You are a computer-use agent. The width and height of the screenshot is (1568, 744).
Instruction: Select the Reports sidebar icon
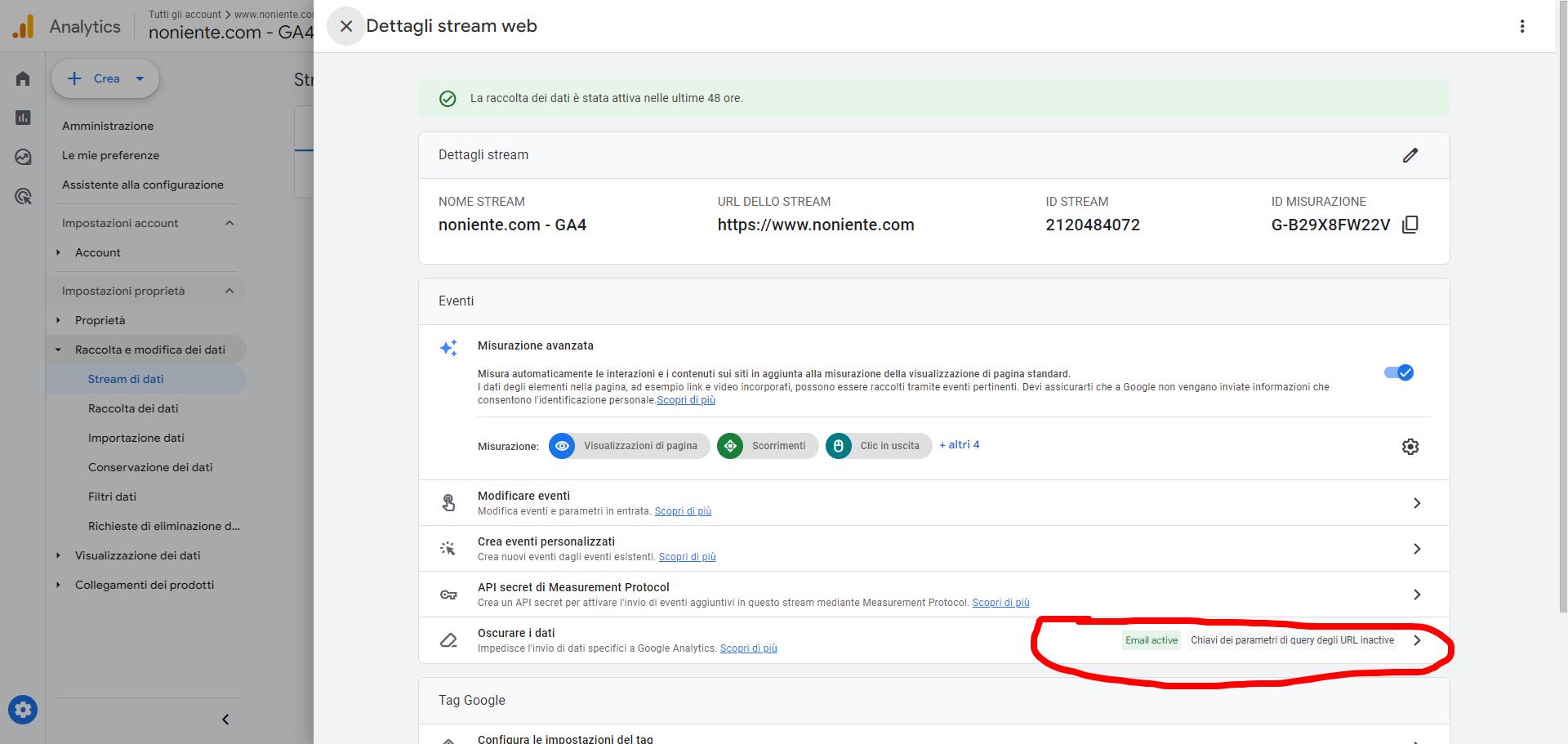point(22,117)
